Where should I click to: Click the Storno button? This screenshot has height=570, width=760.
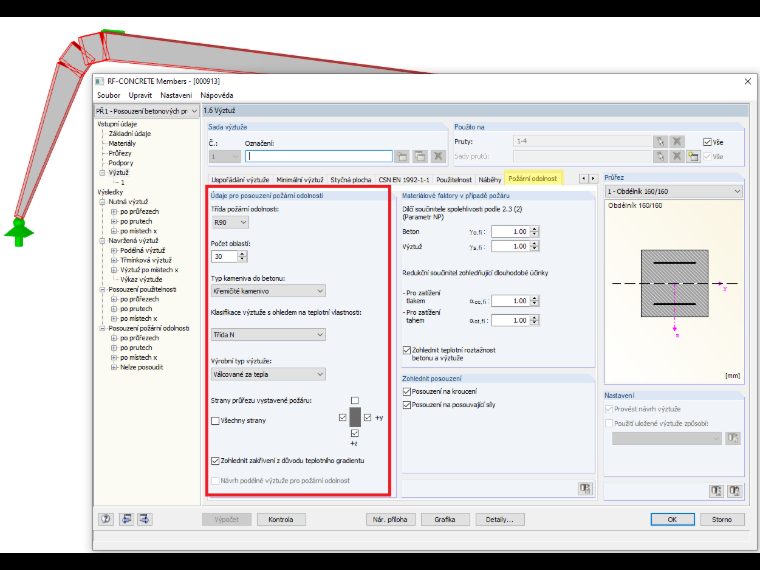722,519
